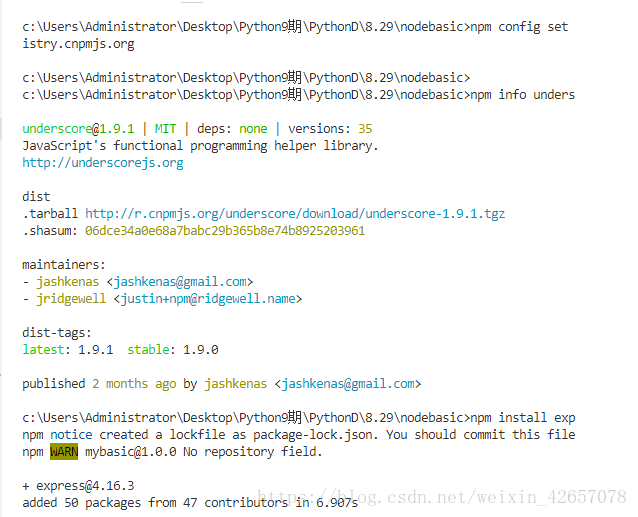Click the jashkenas maintainer name

click(x=68, y=281)
